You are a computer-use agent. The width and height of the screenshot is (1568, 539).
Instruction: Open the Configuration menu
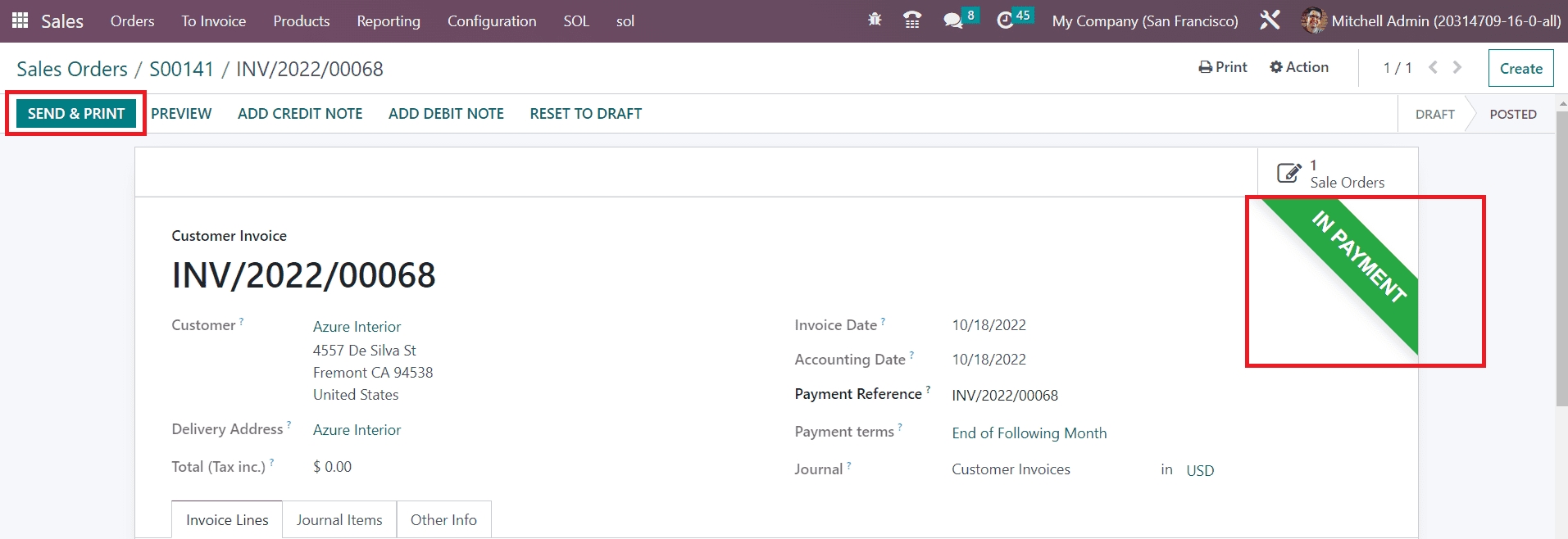(x=491, y=21)
